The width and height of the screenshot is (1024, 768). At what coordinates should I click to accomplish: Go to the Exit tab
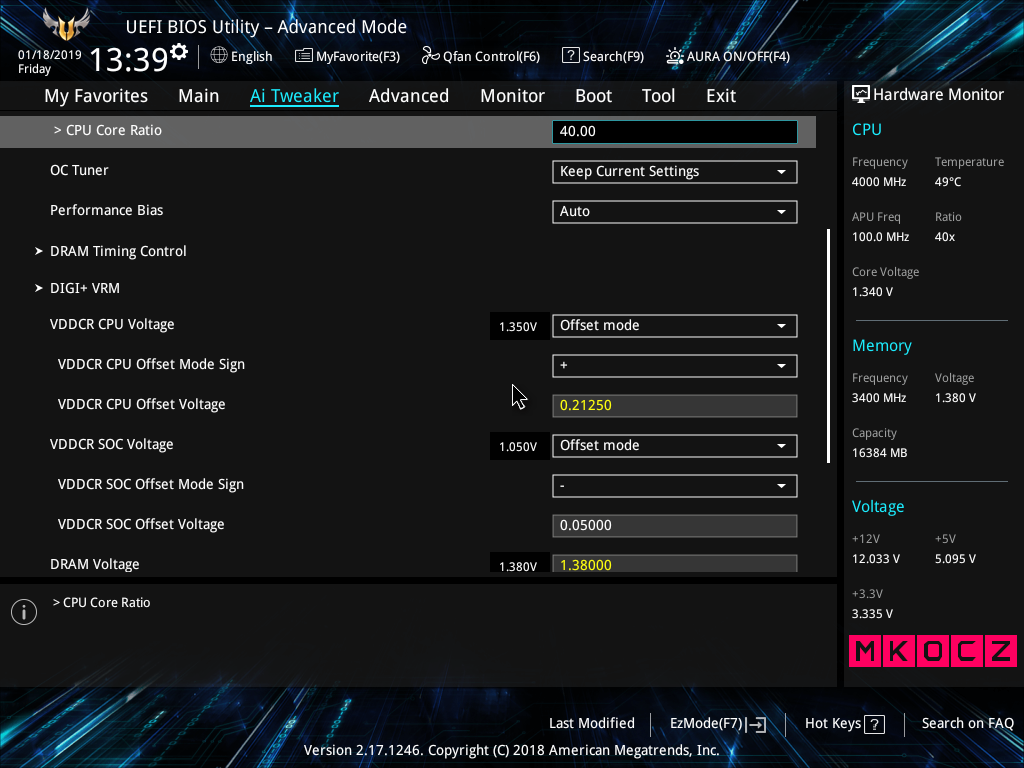pyautogui.click(x=721, y=96)
